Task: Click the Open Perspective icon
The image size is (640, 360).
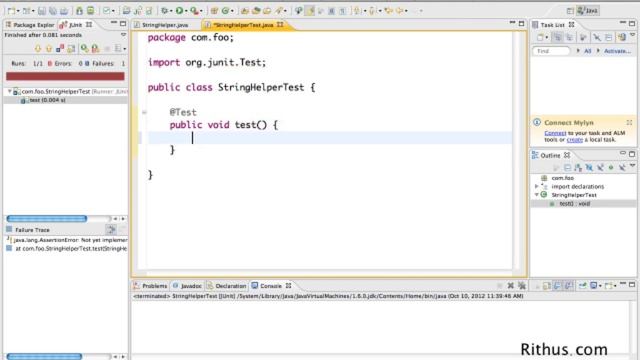Action: tap(570, 11)
